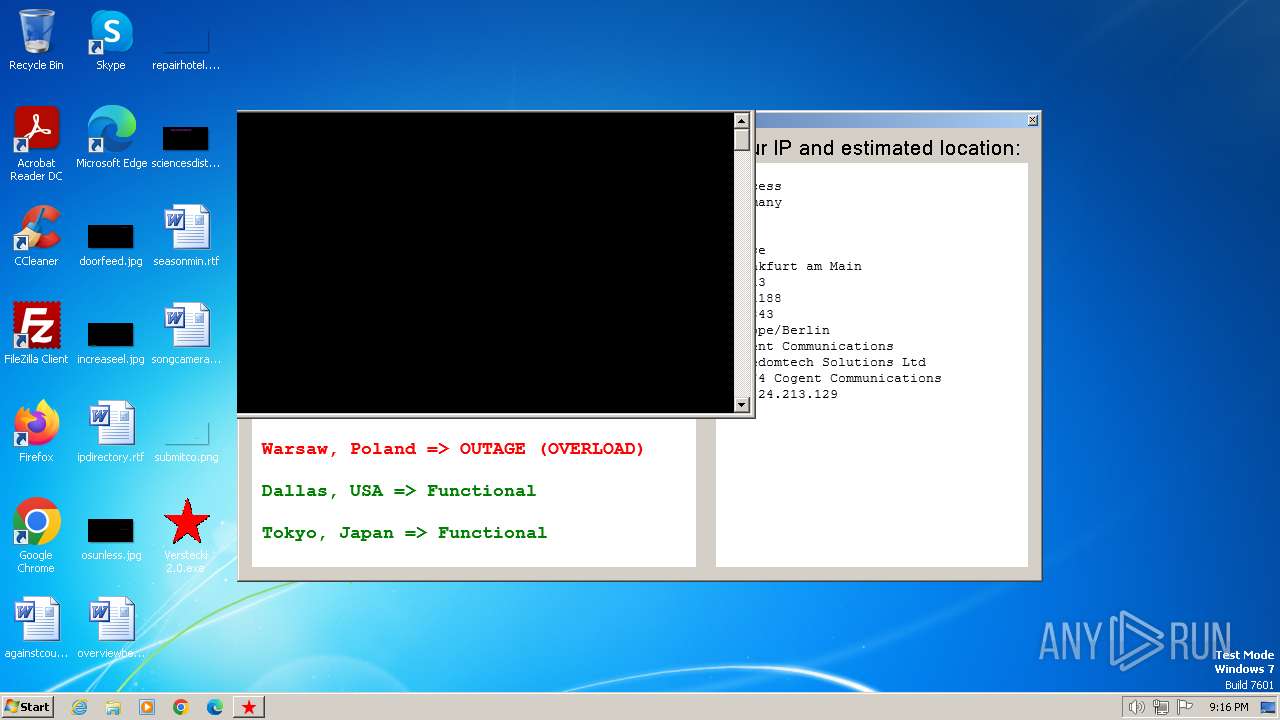1280x720 pixels.
Task: Open seasonmin.rtf document
Action: (186, 236)
